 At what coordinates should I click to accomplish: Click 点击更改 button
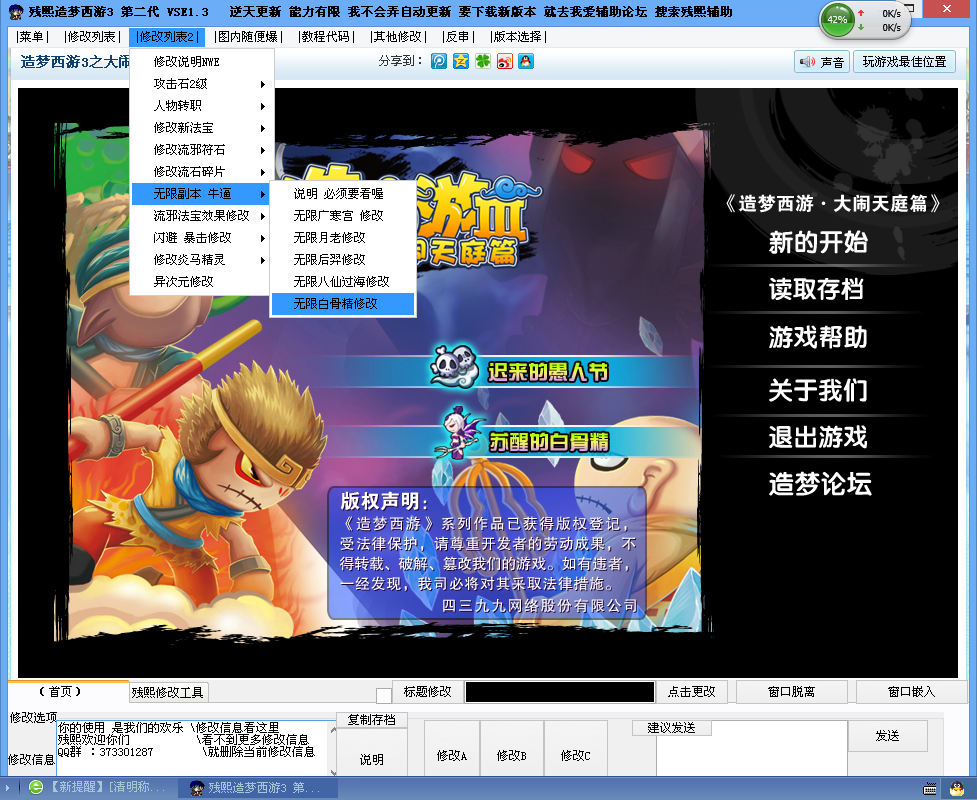pyautogui.click(x=692, y=692)
